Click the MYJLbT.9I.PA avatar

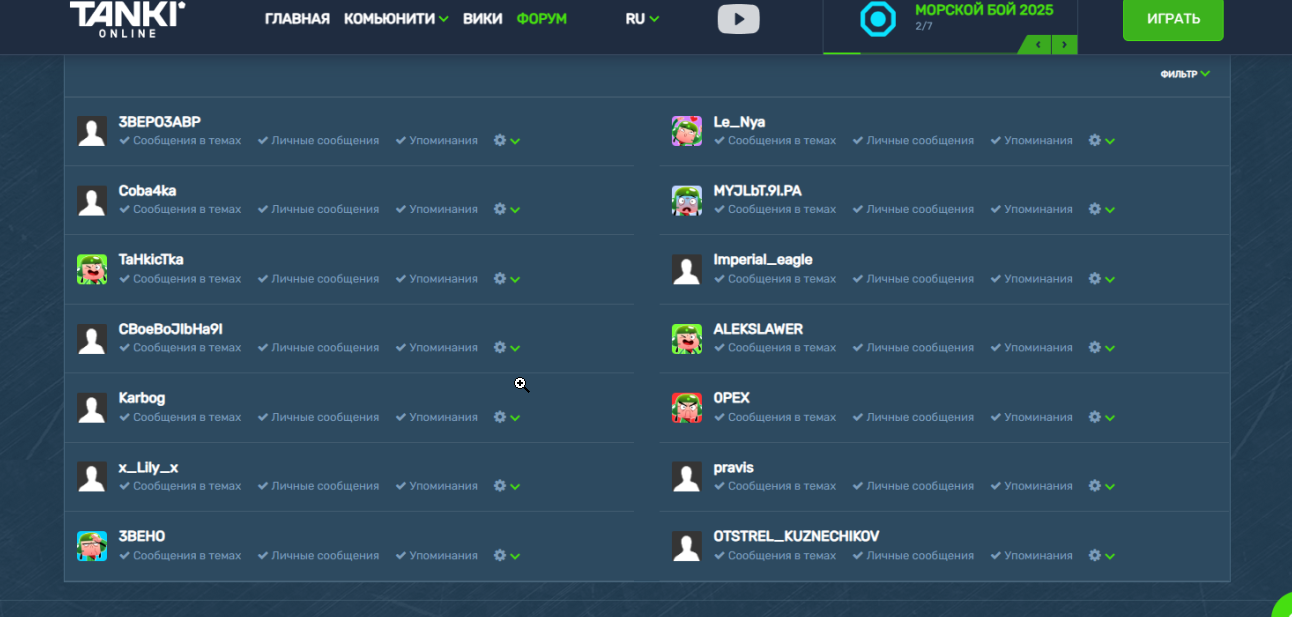tap(687, 200)
